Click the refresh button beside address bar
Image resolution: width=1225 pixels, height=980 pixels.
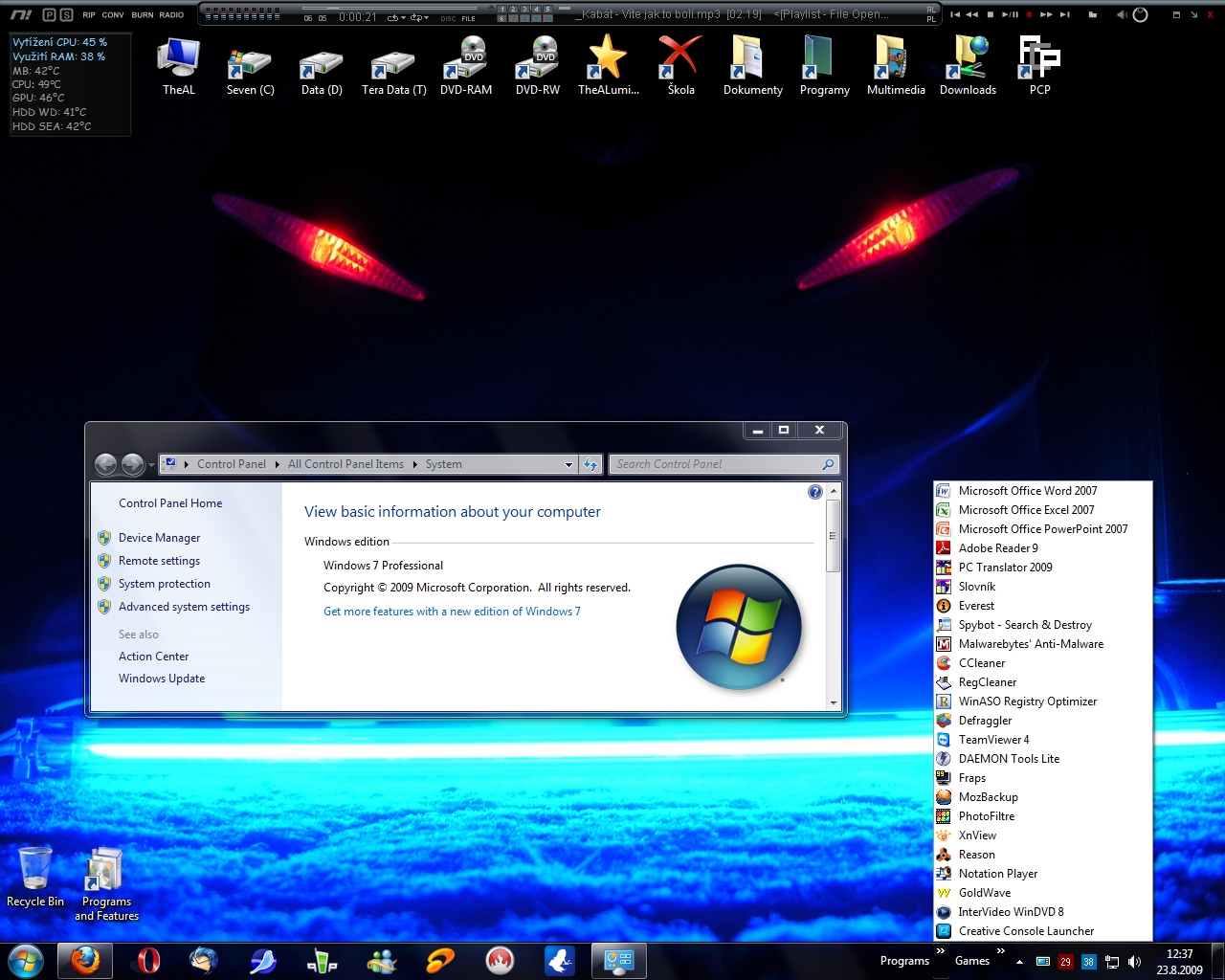click(x=590, y=464)
